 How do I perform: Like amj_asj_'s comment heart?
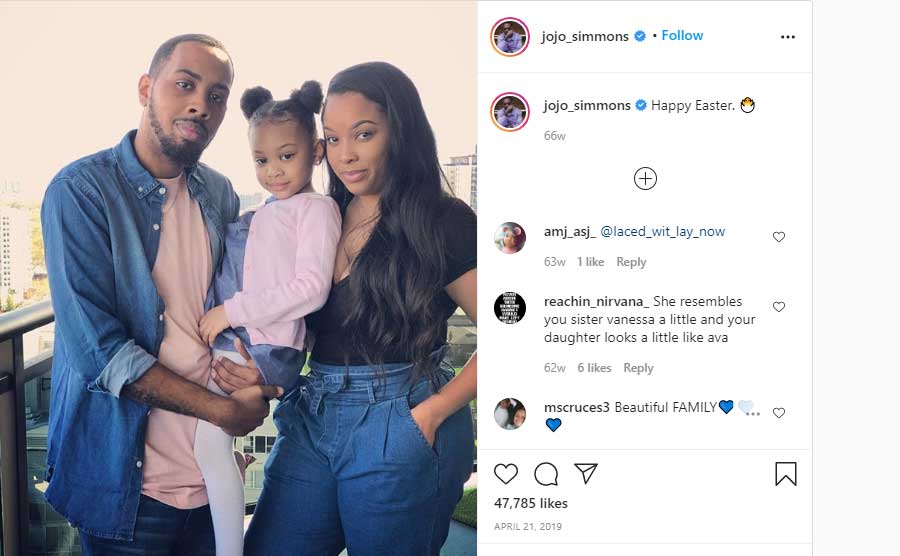click(779, 237)
